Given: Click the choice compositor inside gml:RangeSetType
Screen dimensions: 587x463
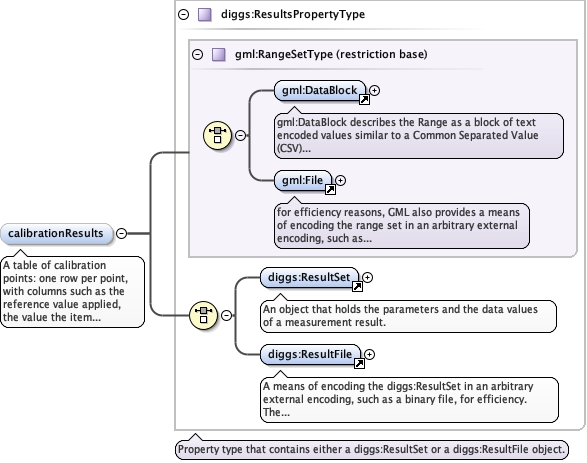Looking at the screenshot, I should point(218,135).
